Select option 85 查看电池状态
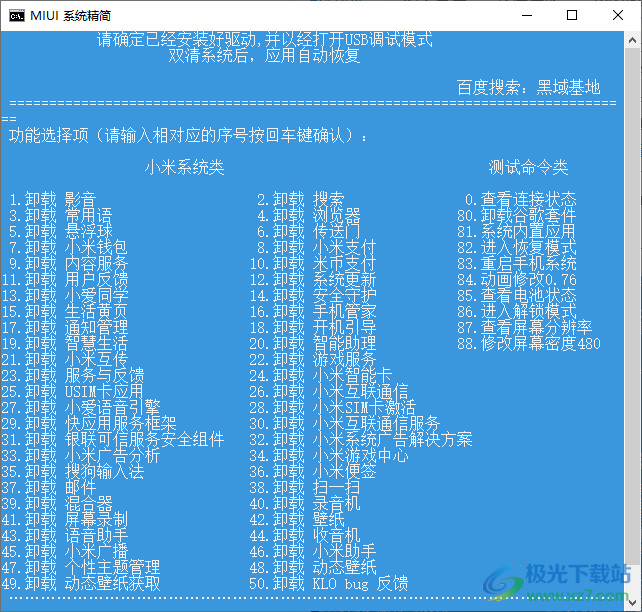 pos(517,296)
